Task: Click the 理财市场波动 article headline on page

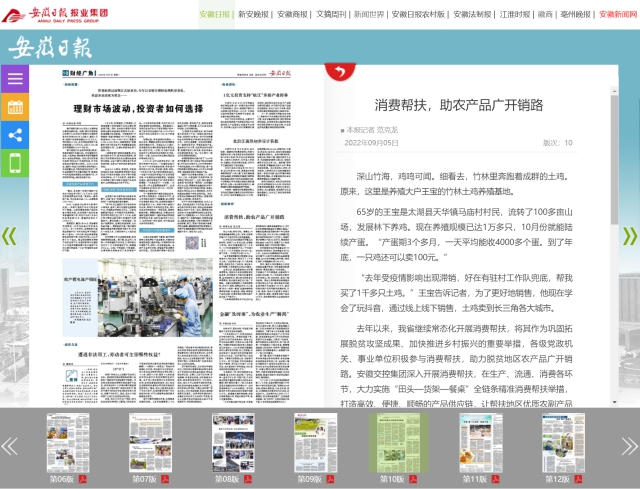Action: tap(138, 109)
